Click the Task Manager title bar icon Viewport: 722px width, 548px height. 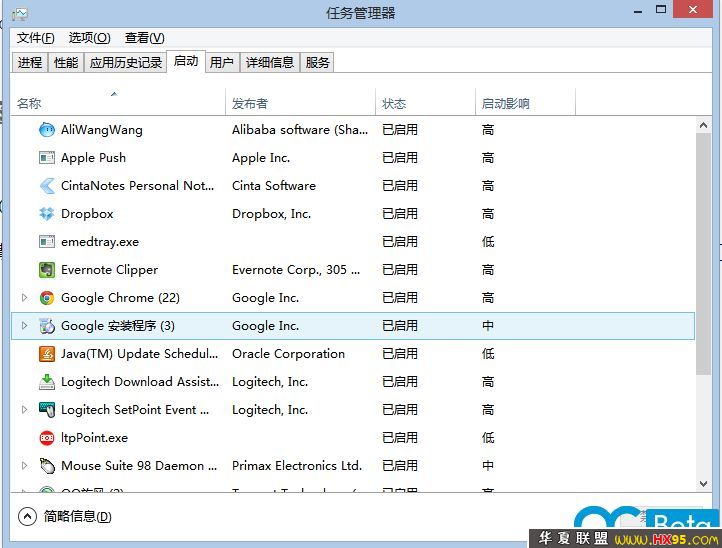click(x=20, y=14)
